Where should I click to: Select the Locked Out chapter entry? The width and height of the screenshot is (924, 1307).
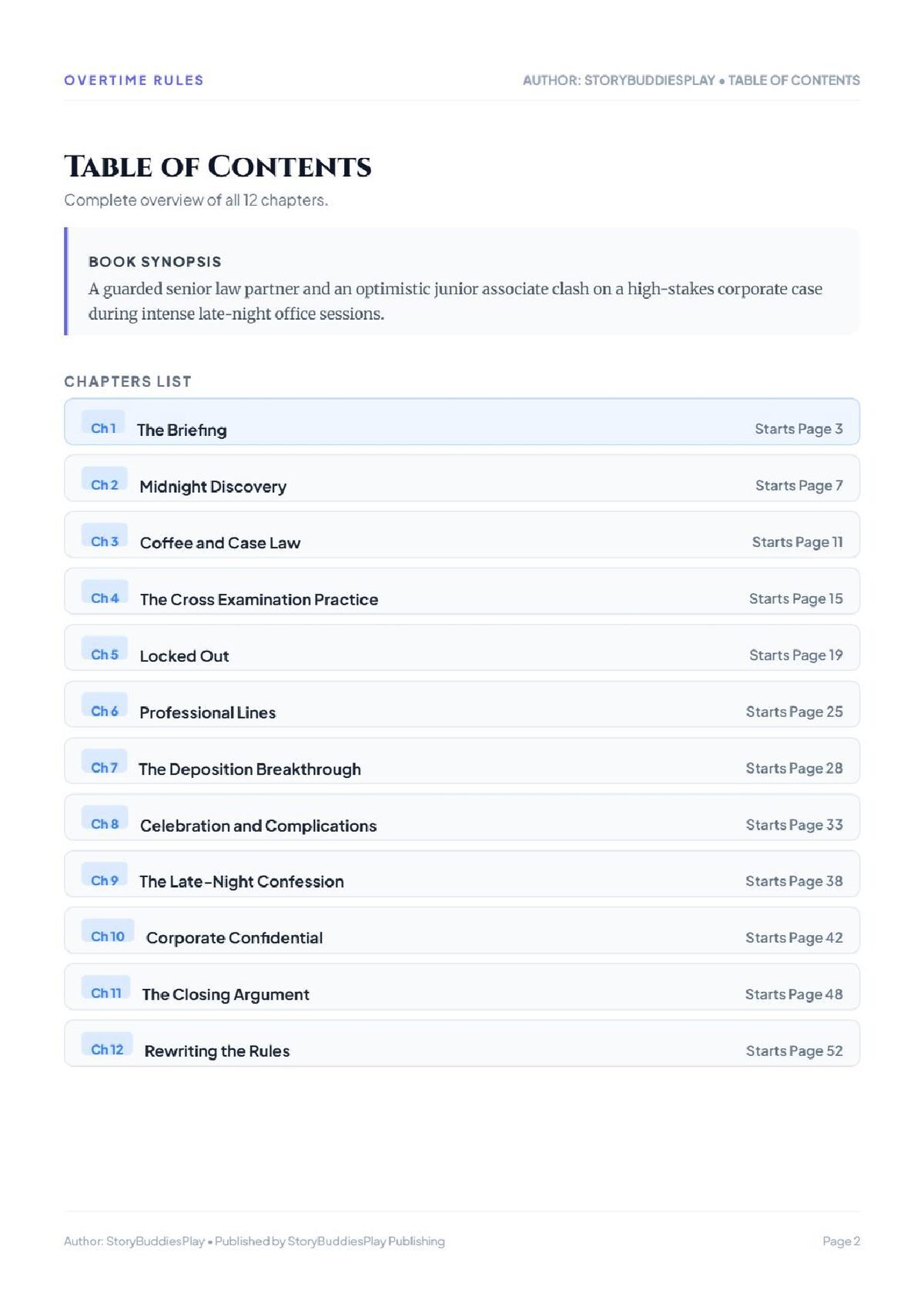click(462, 648)
